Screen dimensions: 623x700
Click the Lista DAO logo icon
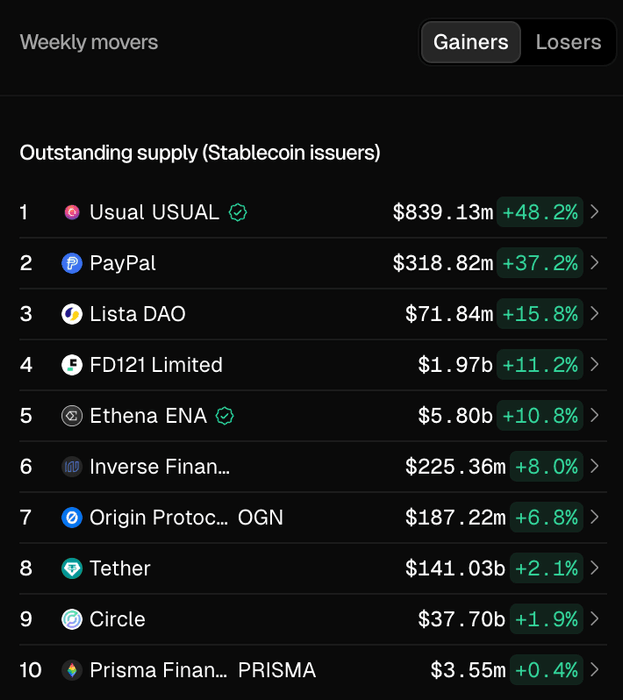tap(72, 314)
